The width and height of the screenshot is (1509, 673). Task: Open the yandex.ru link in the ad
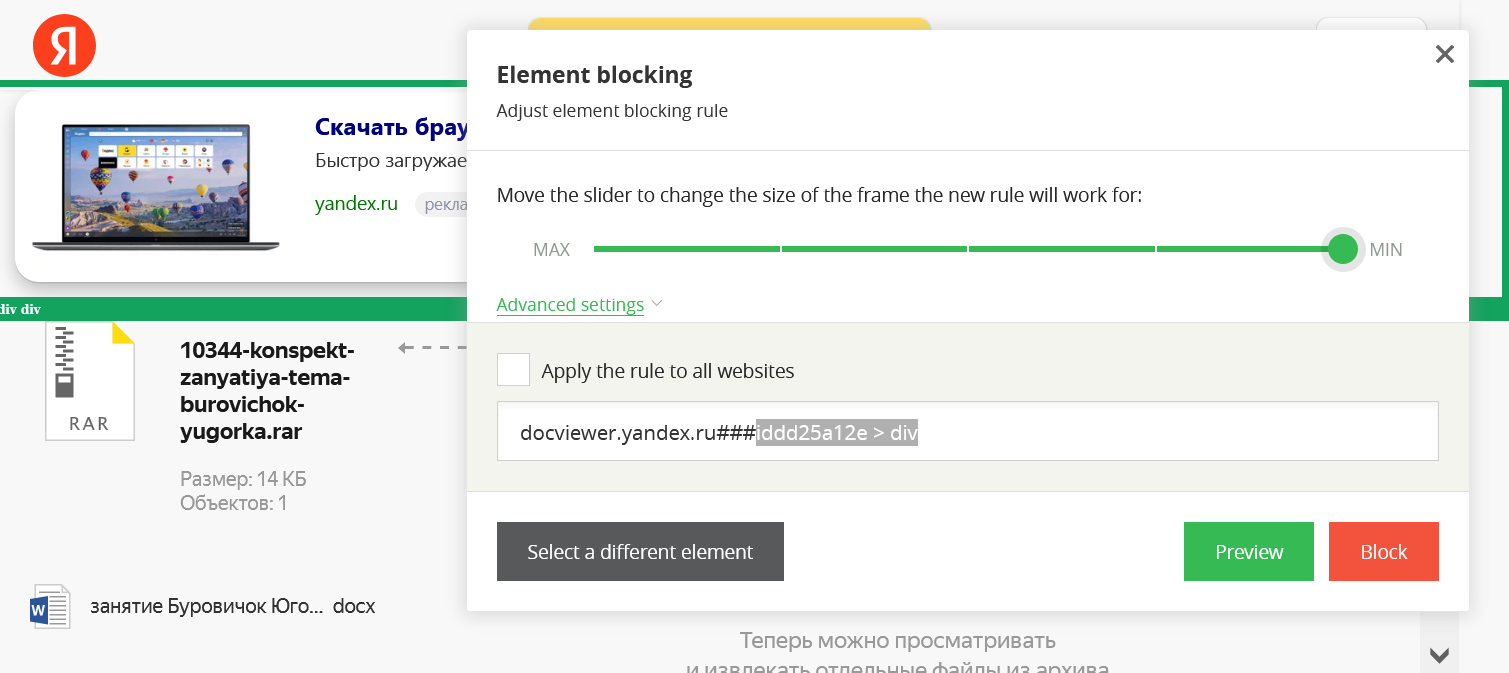pyautogui.click(x=356, y=204)
